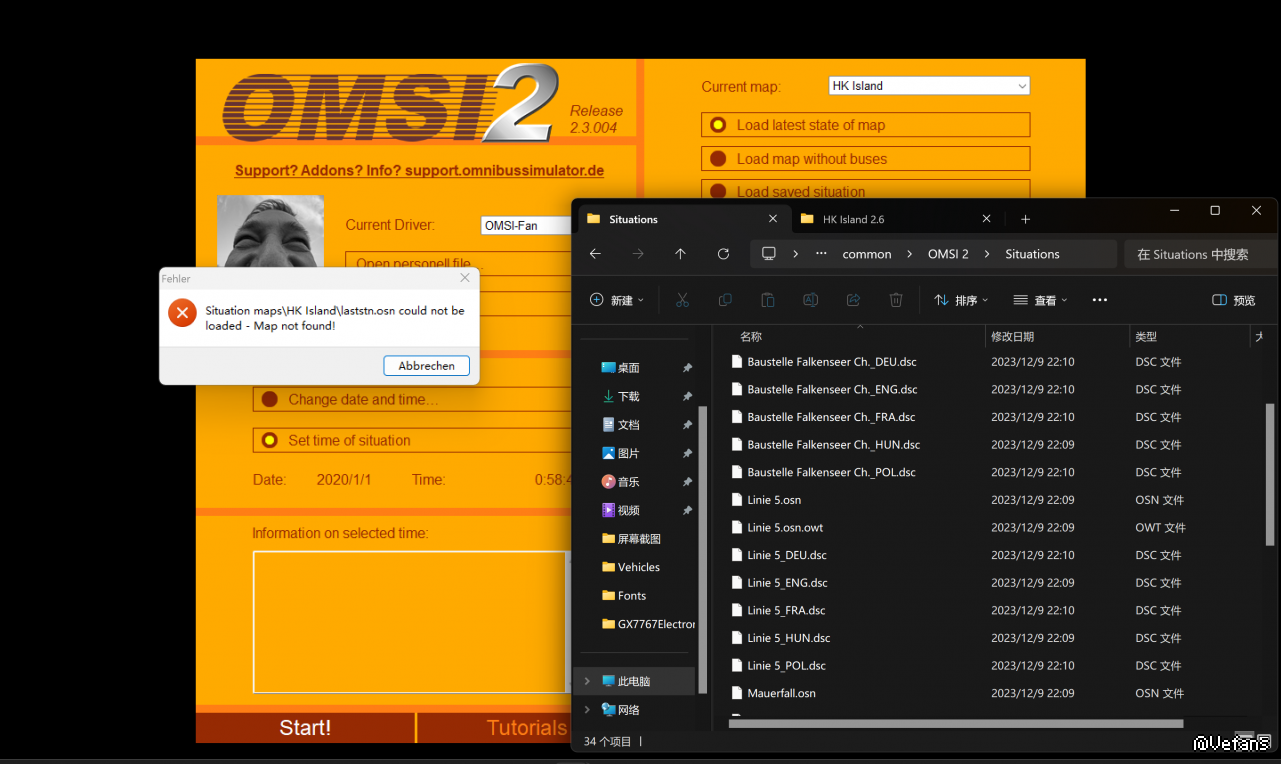Click OMSI 2 in the breadcrumb path
This screenshot has height=764, width=1281.
(948, 254)
